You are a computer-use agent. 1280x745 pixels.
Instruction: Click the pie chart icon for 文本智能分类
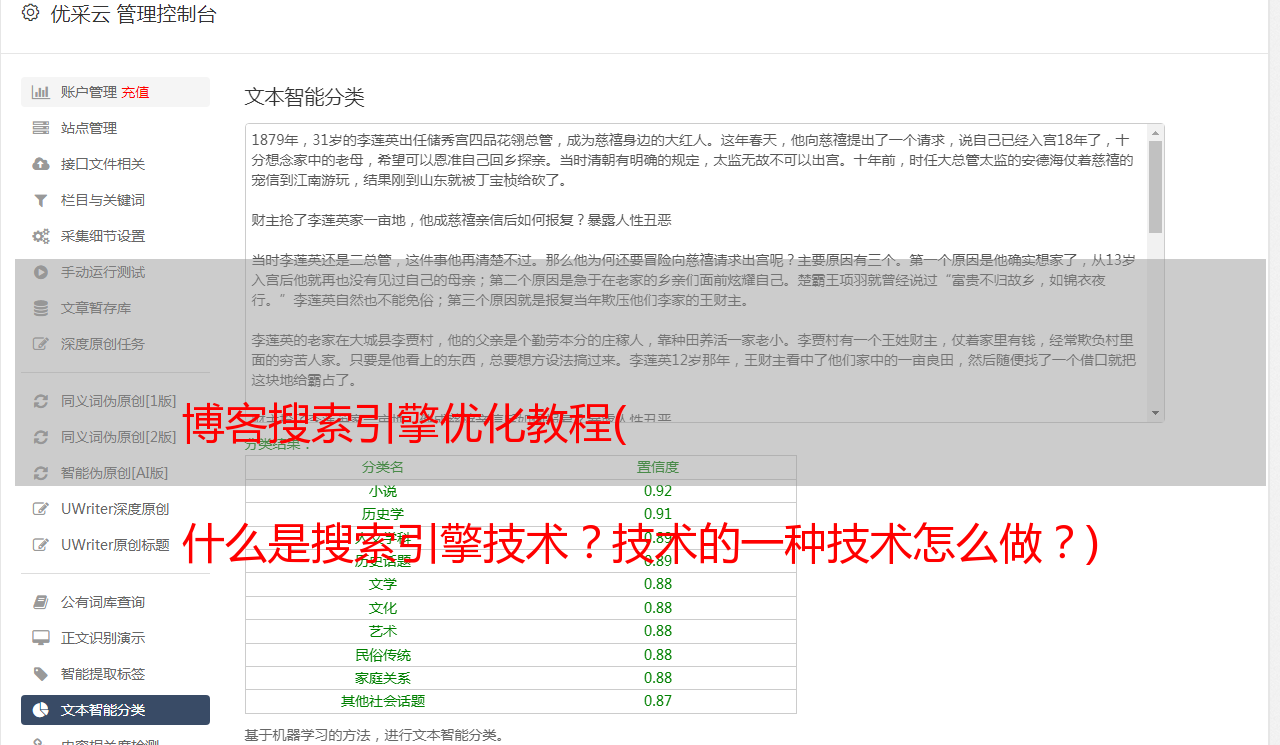[41, 710]
